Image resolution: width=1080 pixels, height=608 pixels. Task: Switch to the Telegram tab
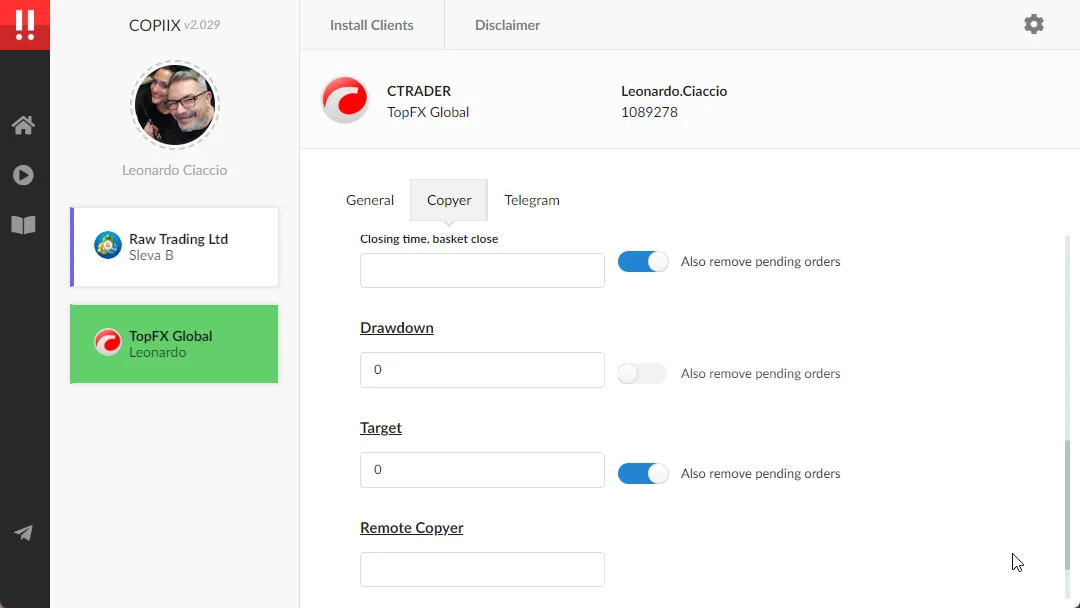[532, 200]
